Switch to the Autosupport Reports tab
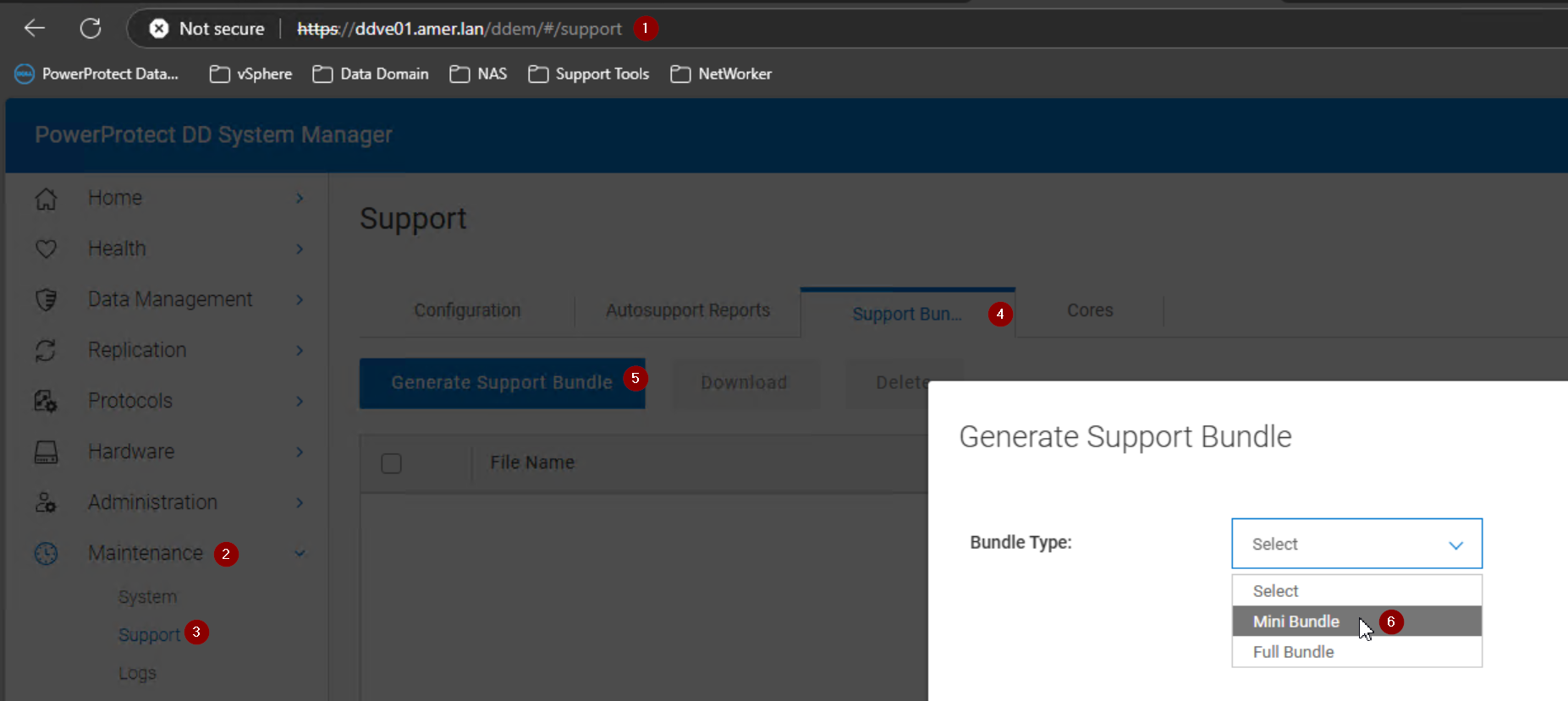 point(688,310)
